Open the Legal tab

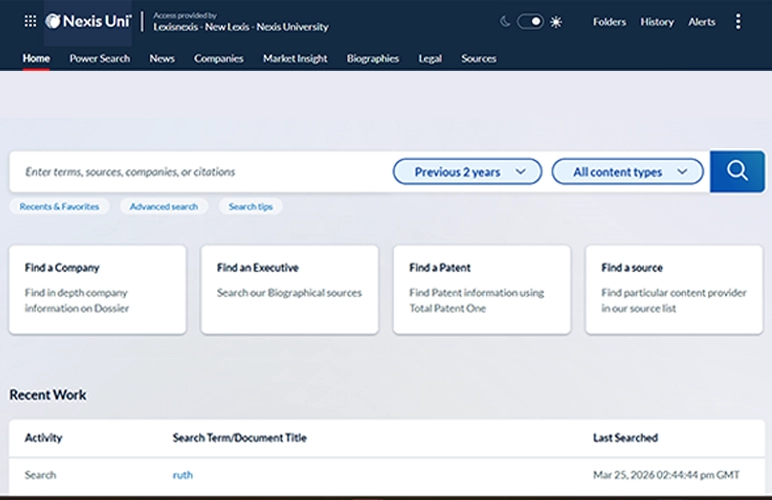[430, 59]
